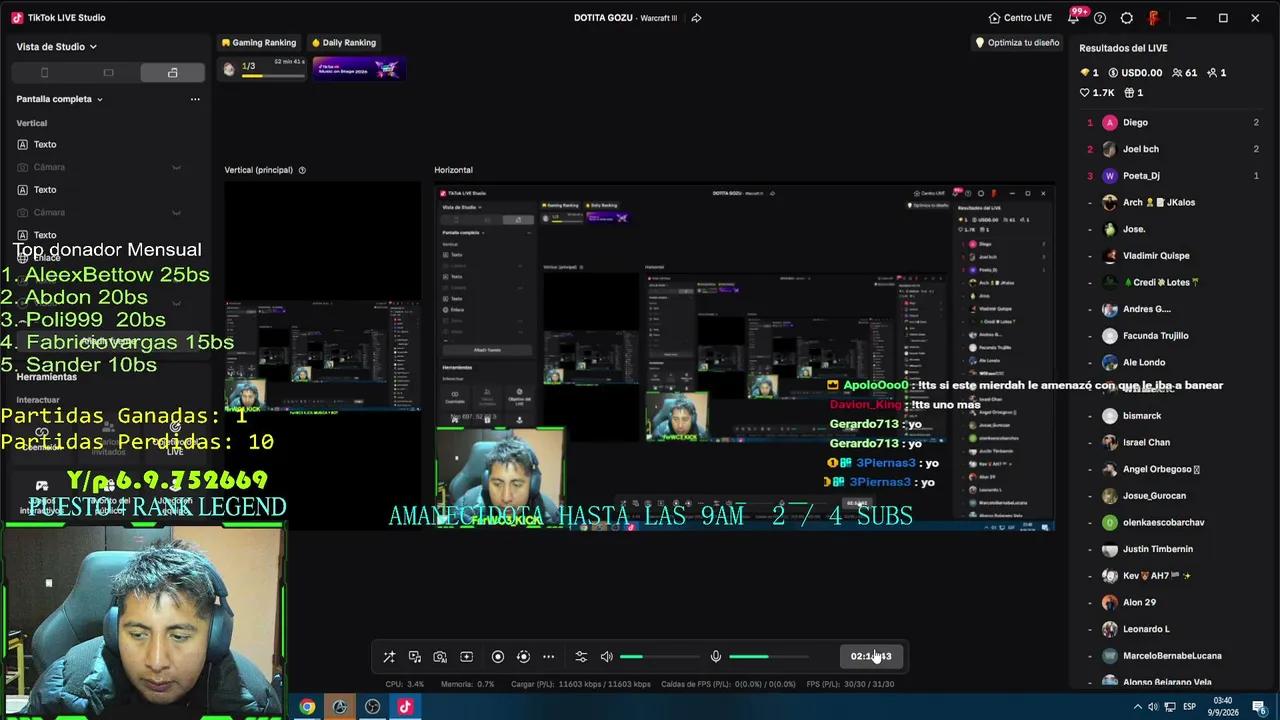Expand the lower Cámara source chevron
Image resolution: width=1280 pixels, height=720 pixels.
177,212
